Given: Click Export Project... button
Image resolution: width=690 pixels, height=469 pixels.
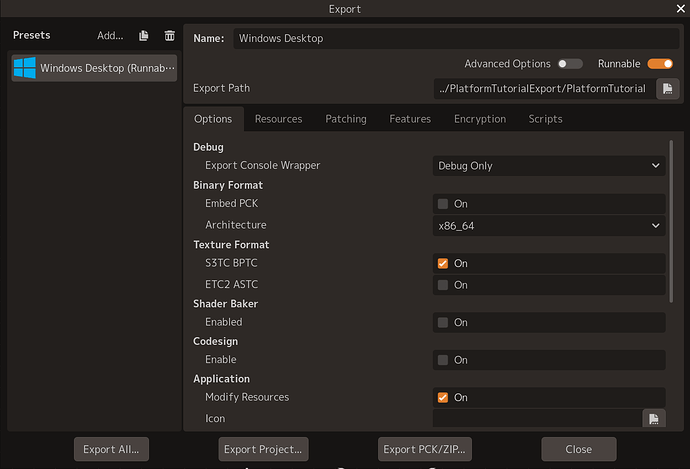Looking at the screenshot, I should 263,449.
